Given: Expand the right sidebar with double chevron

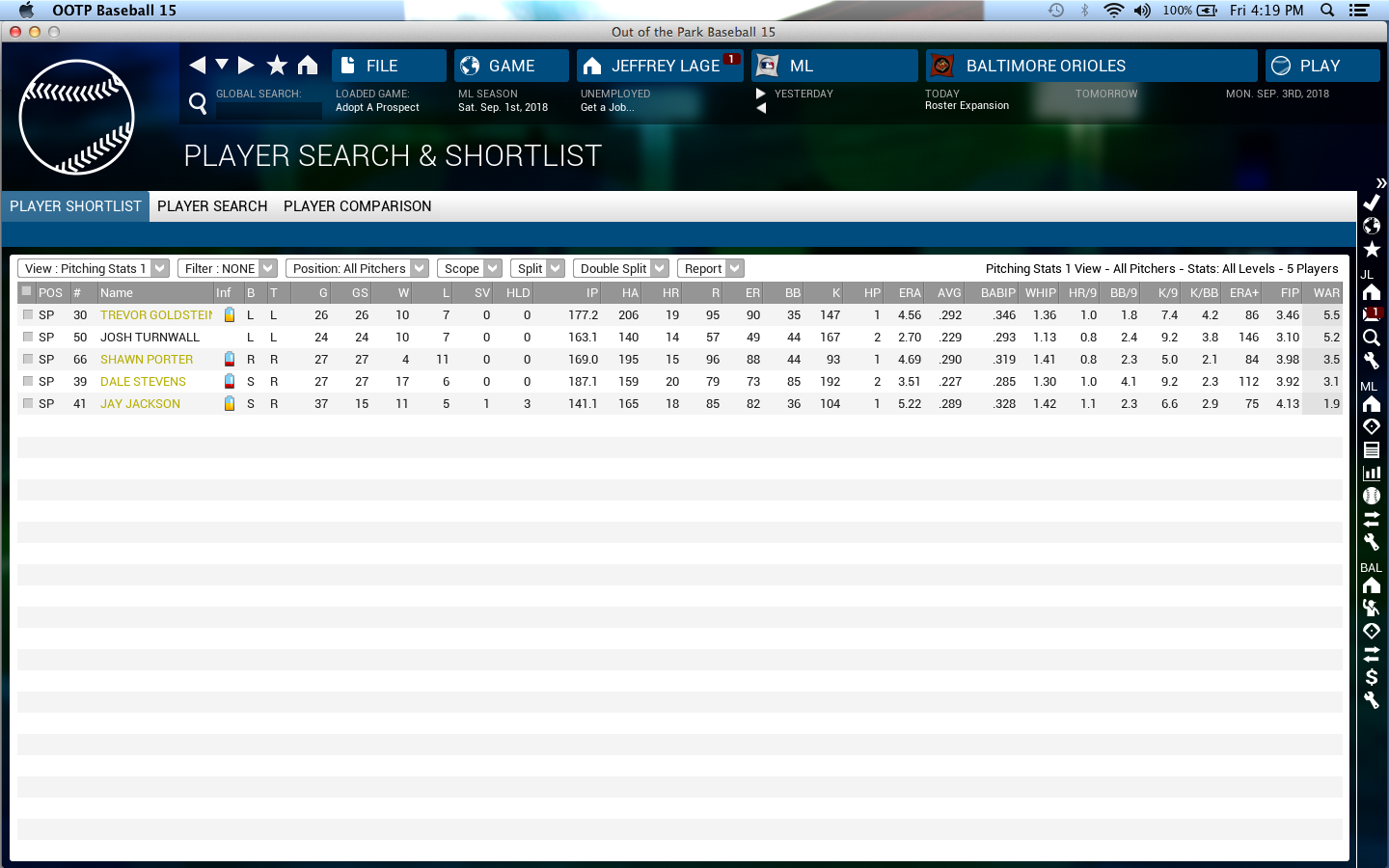Looking at the screenshot, I should (1380, 182).
